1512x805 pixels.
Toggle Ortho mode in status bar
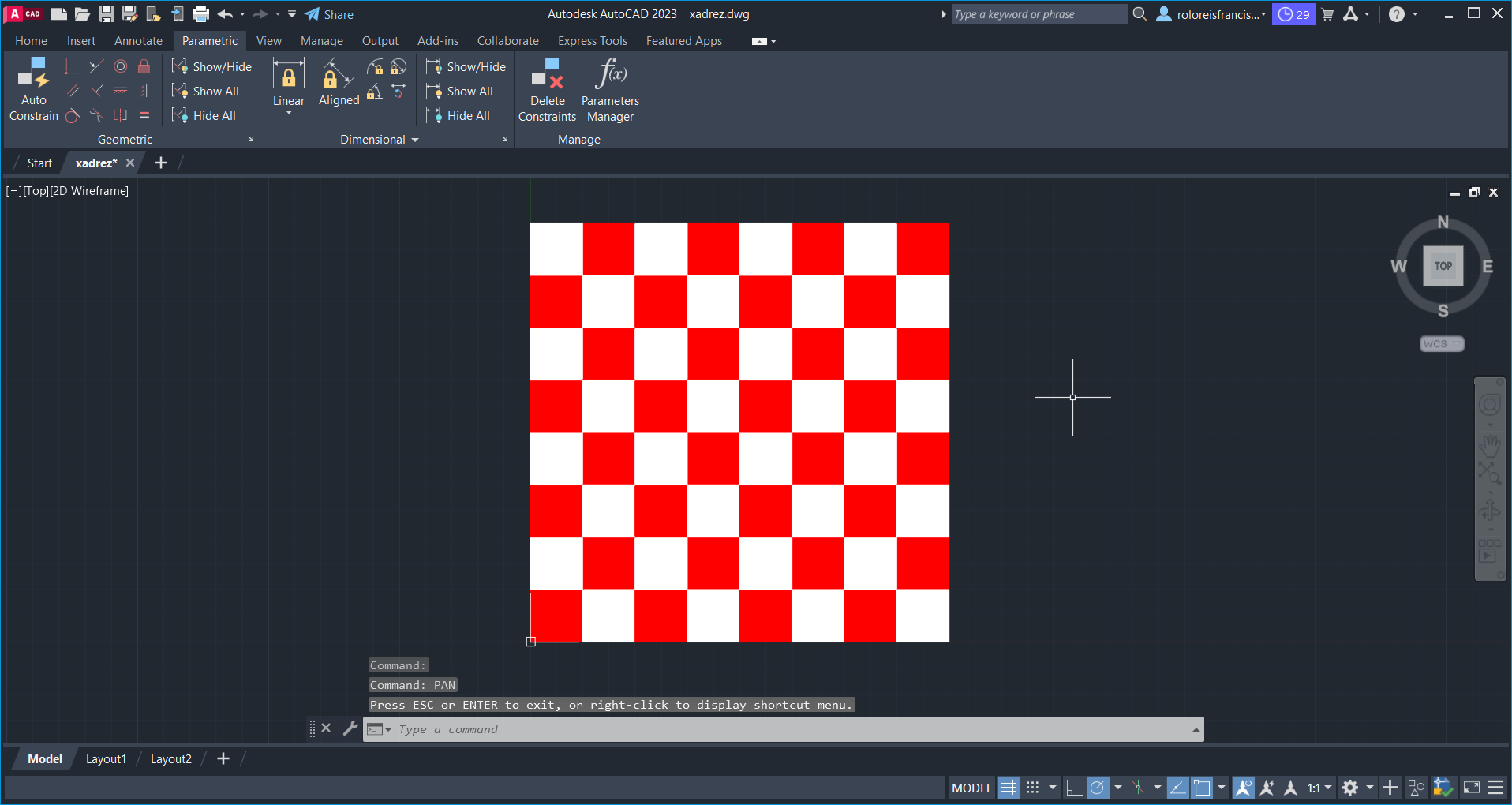click(1073, 788)
